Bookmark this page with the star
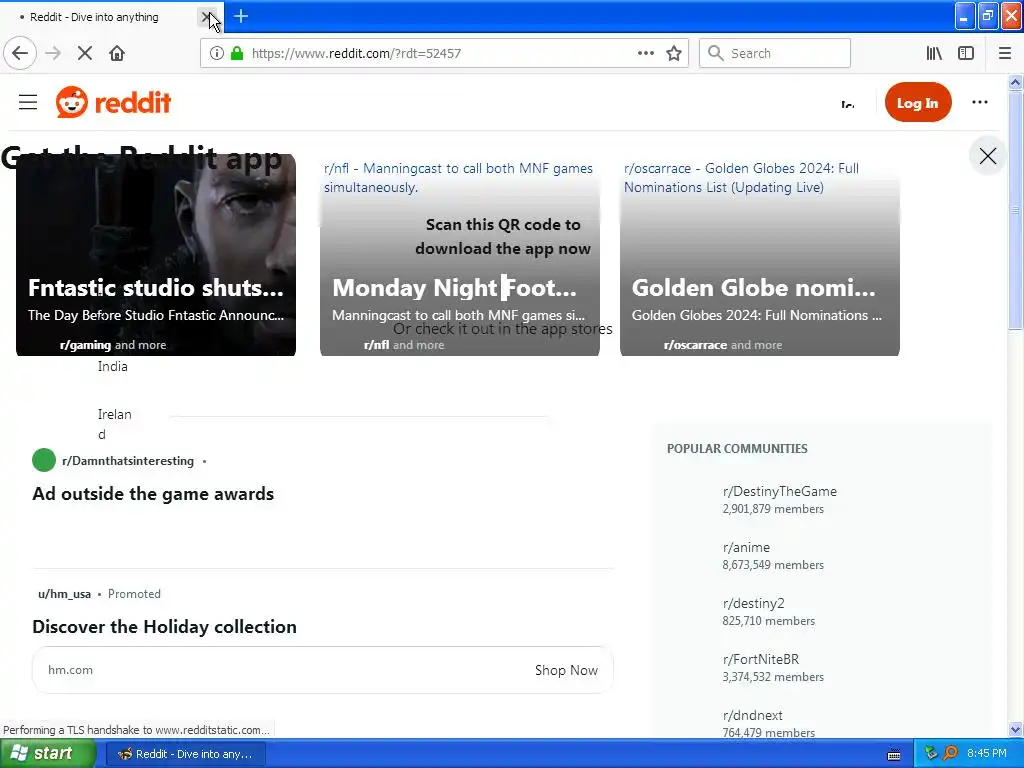The width and height of the screenshot is (1024, 768). [674, 54]
